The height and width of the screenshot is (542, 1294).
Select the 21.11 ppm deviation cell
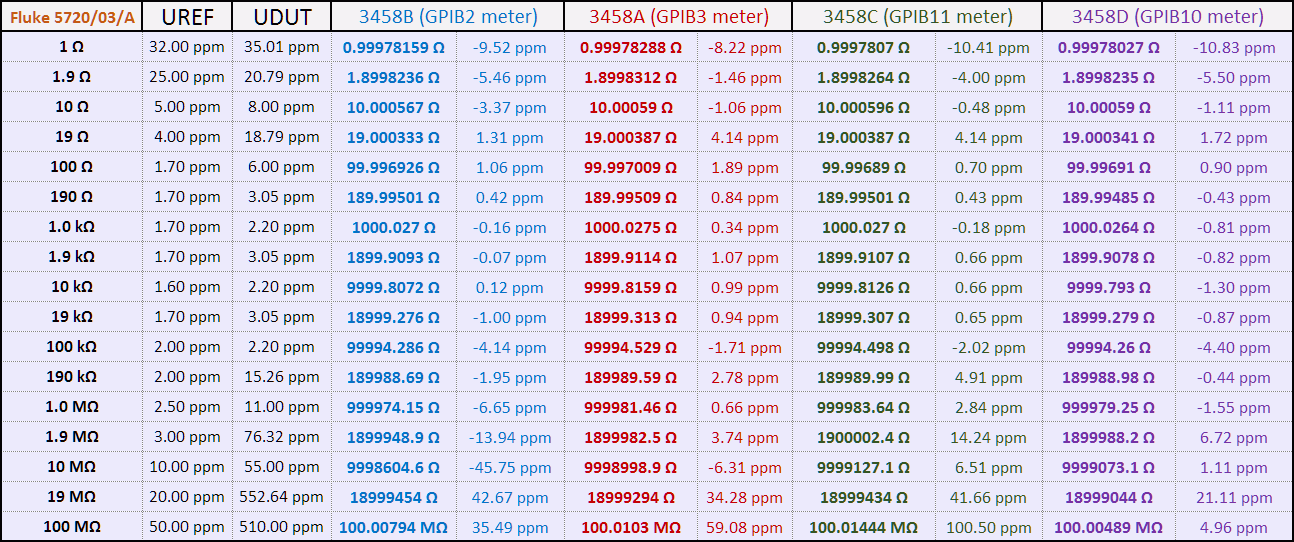pyautogui.click(x=1233, y=498)
